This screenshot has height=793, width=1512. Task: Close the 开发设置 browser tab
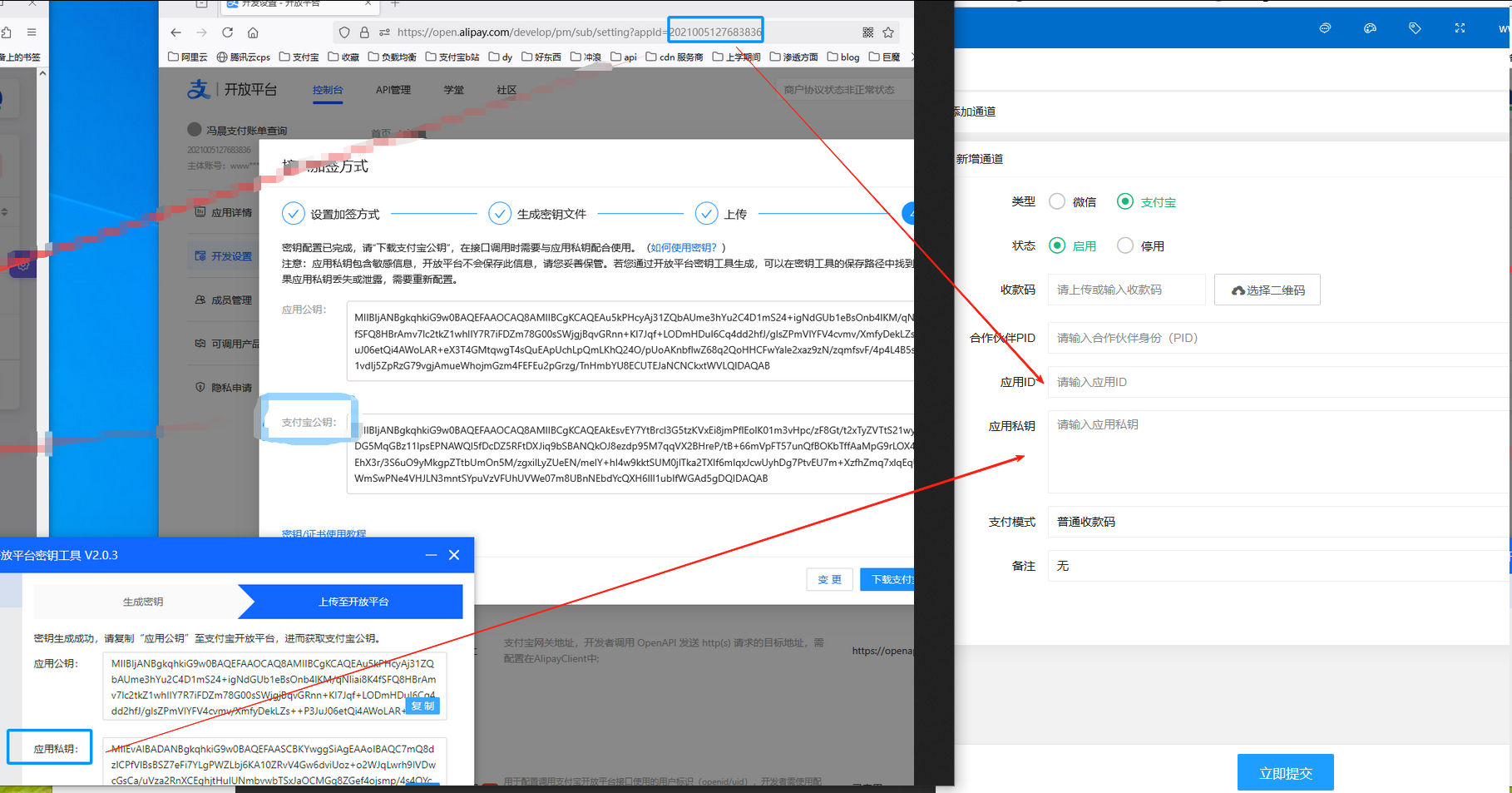368,4
